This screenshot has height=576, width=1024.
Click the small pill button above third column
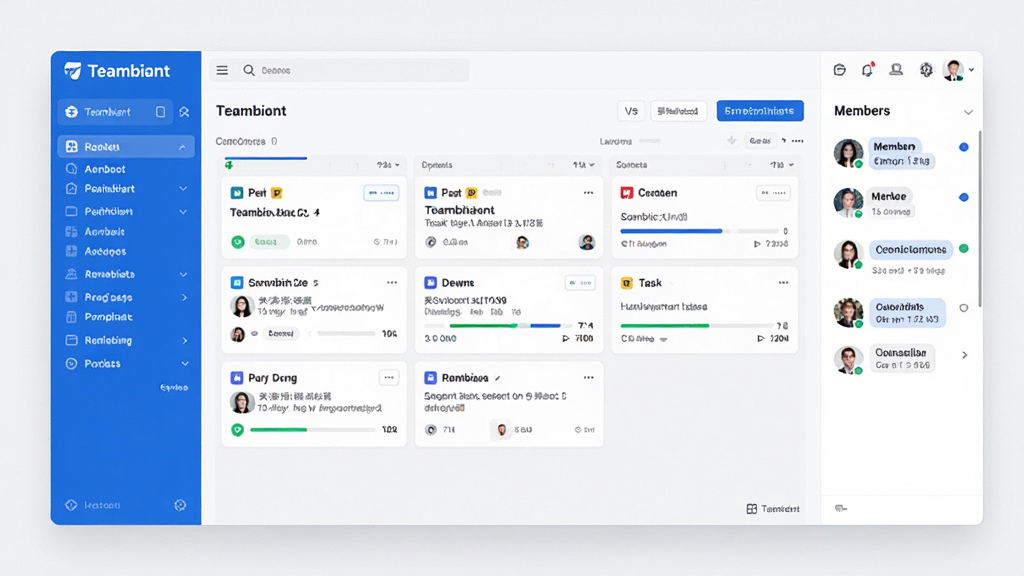pos(760,140)
